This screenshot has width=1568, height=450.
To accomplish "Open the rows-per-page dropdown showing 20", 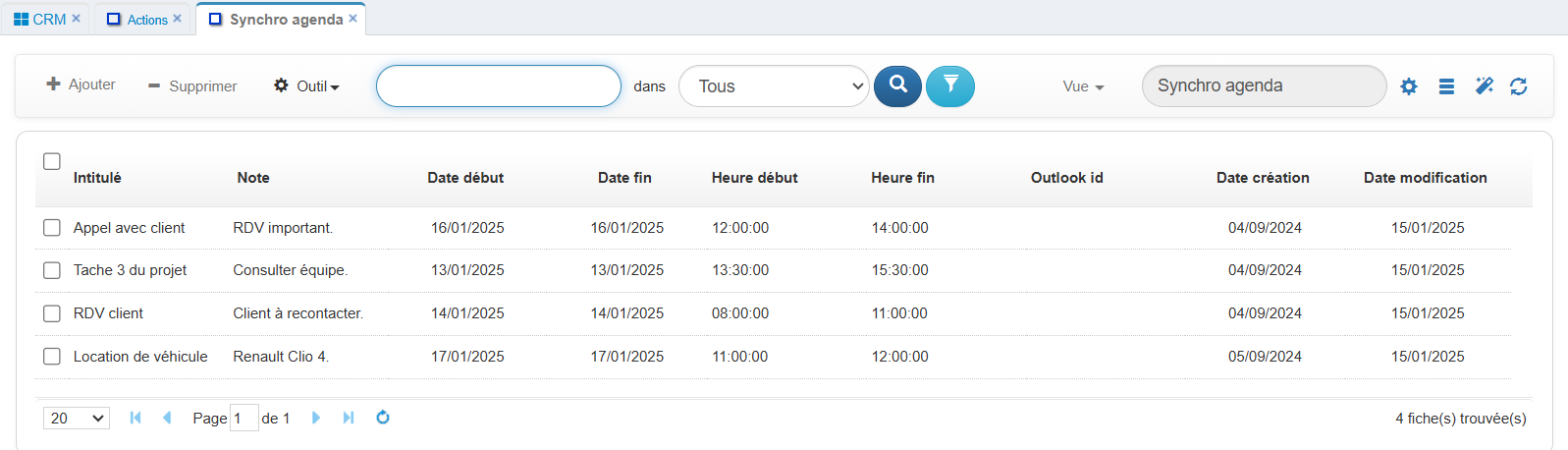I will pyautogui.click(x=77, y=419).
